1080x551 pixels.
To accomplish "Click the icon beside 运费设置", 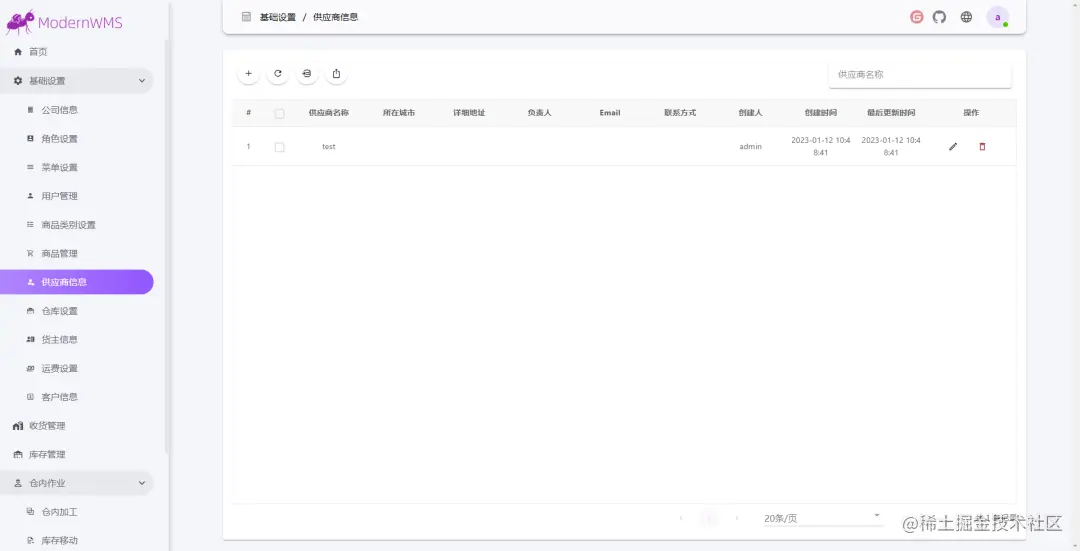I will point(30,368).
